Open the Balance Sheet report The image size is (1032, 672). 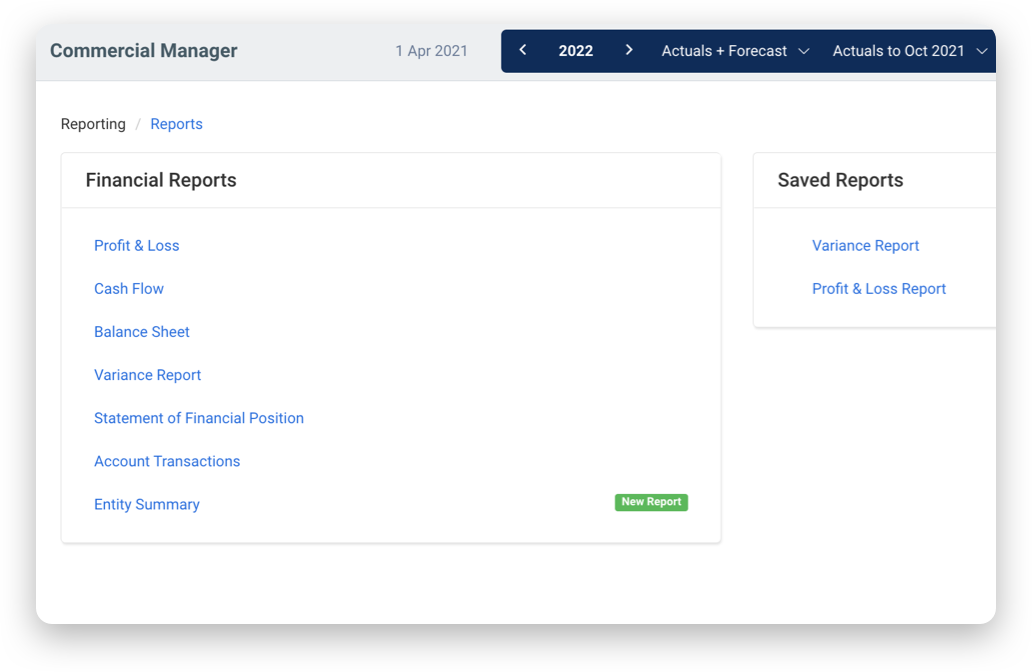point(142,331)
